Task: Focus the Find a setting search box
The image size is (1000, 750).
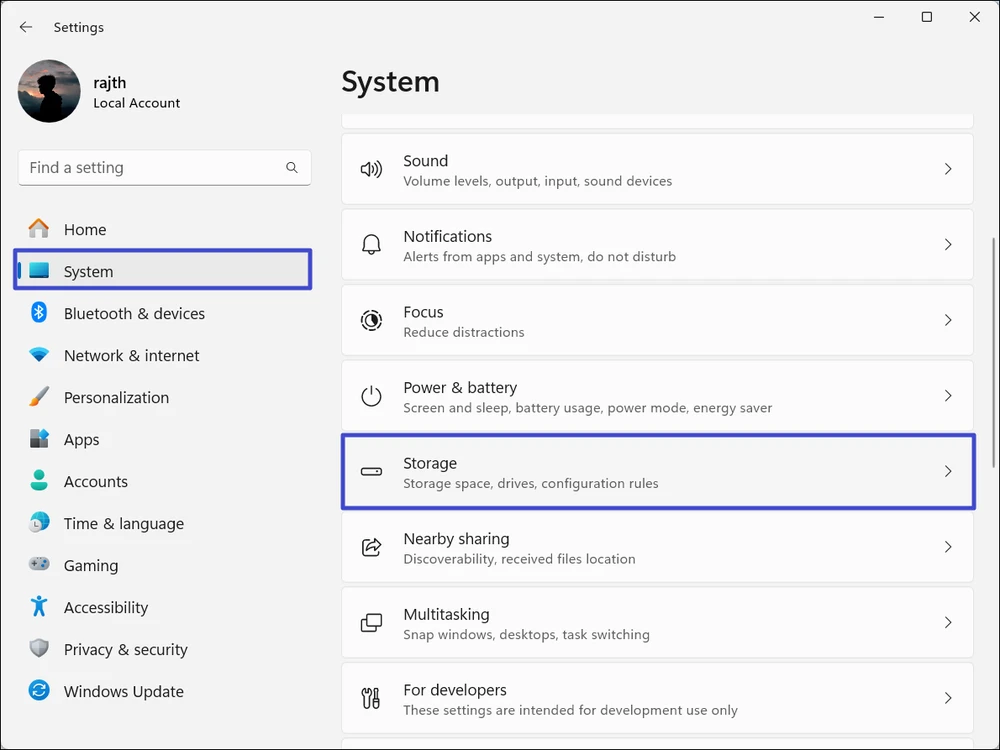Action: [150, 168]
